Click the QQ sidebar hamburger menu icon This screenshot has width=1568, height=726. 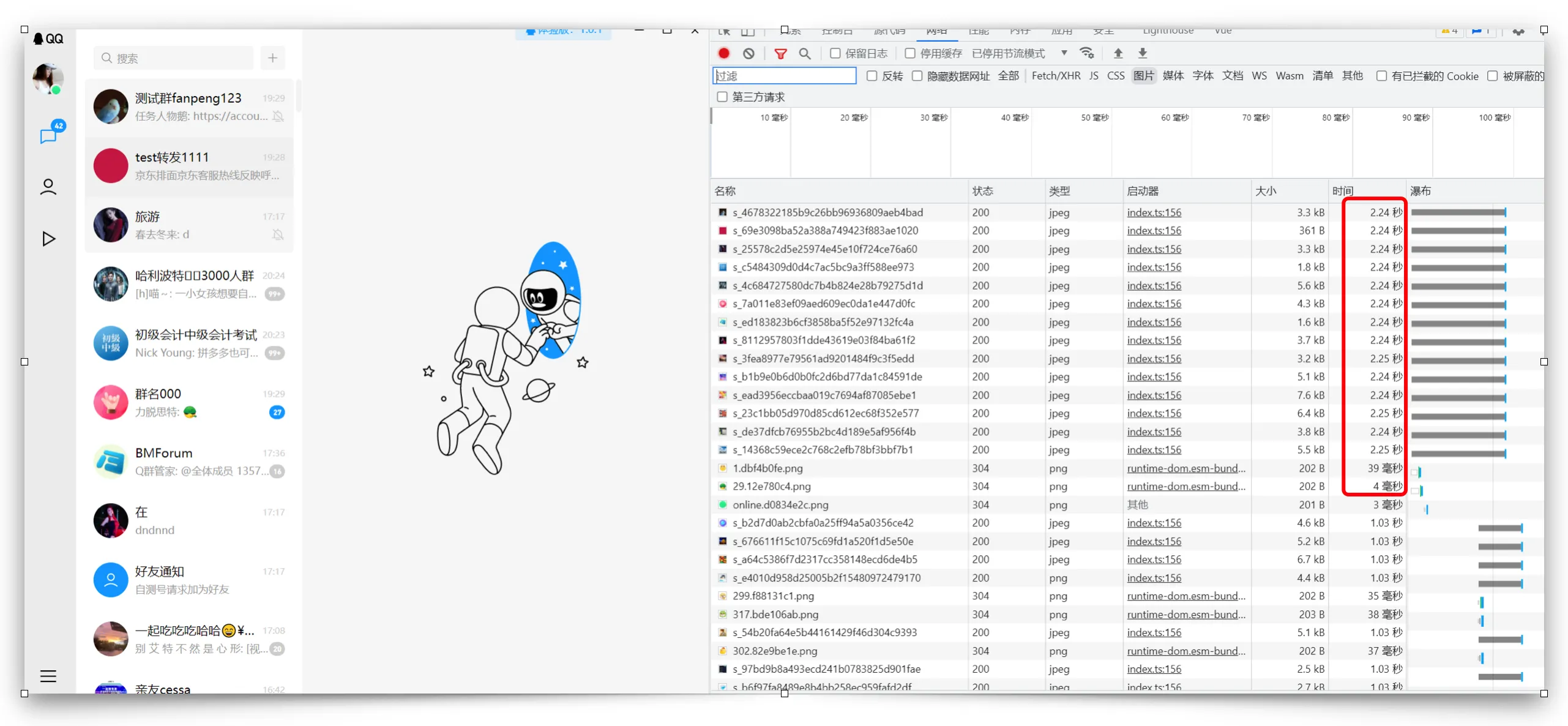[48, 676]
